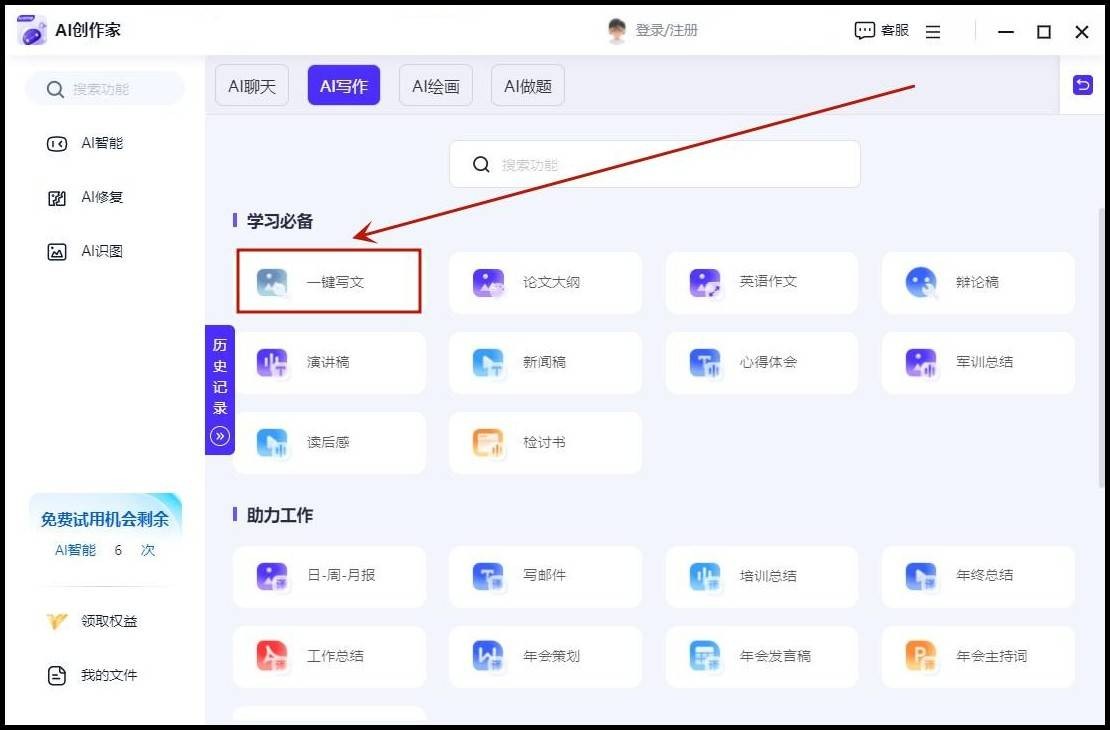Open the 心得体会 tool icon
Image resolution: width=1110 pixels, height=730 pixels.
pyautogui.click(x=705, y=363)
